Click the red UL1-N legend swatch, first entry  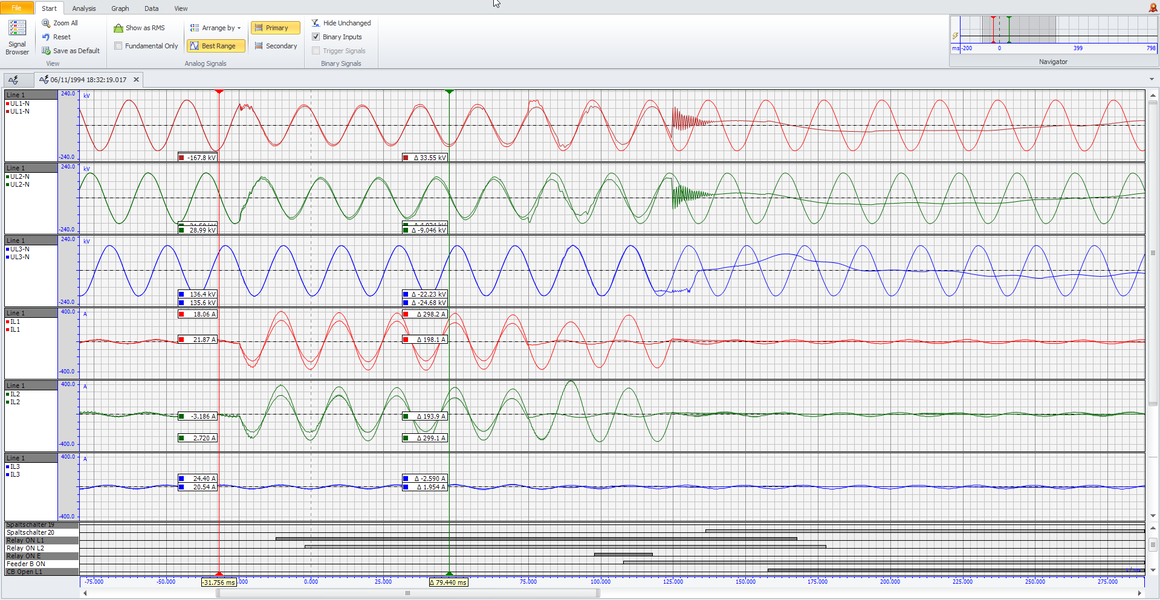tap(9, 104)
